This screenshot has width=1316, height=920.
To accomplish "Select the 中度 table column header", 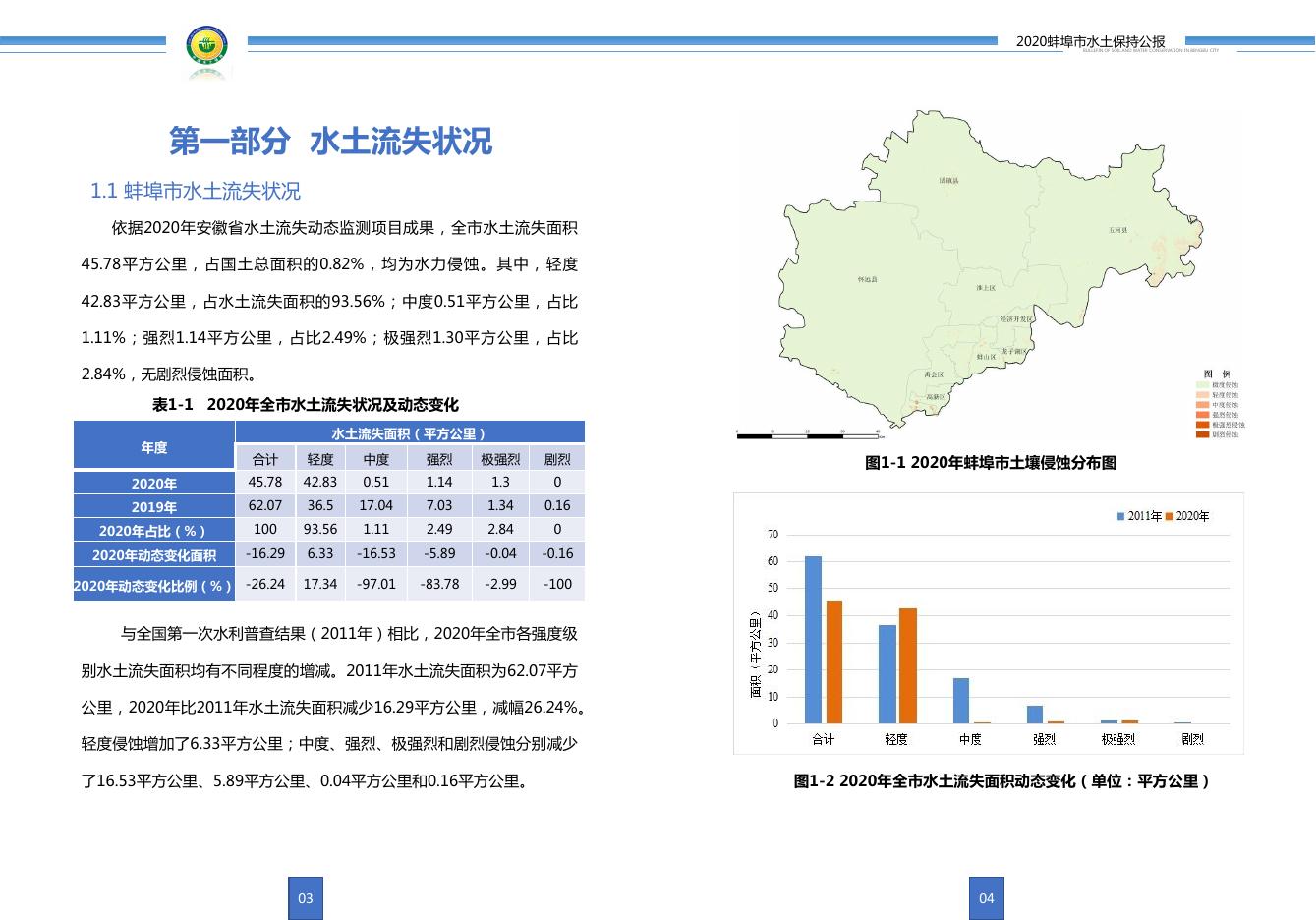I will coord(376,459).
